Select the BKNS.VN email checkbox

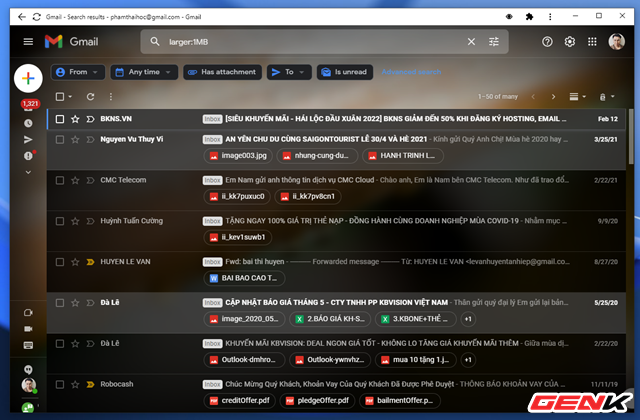[60, 119]
